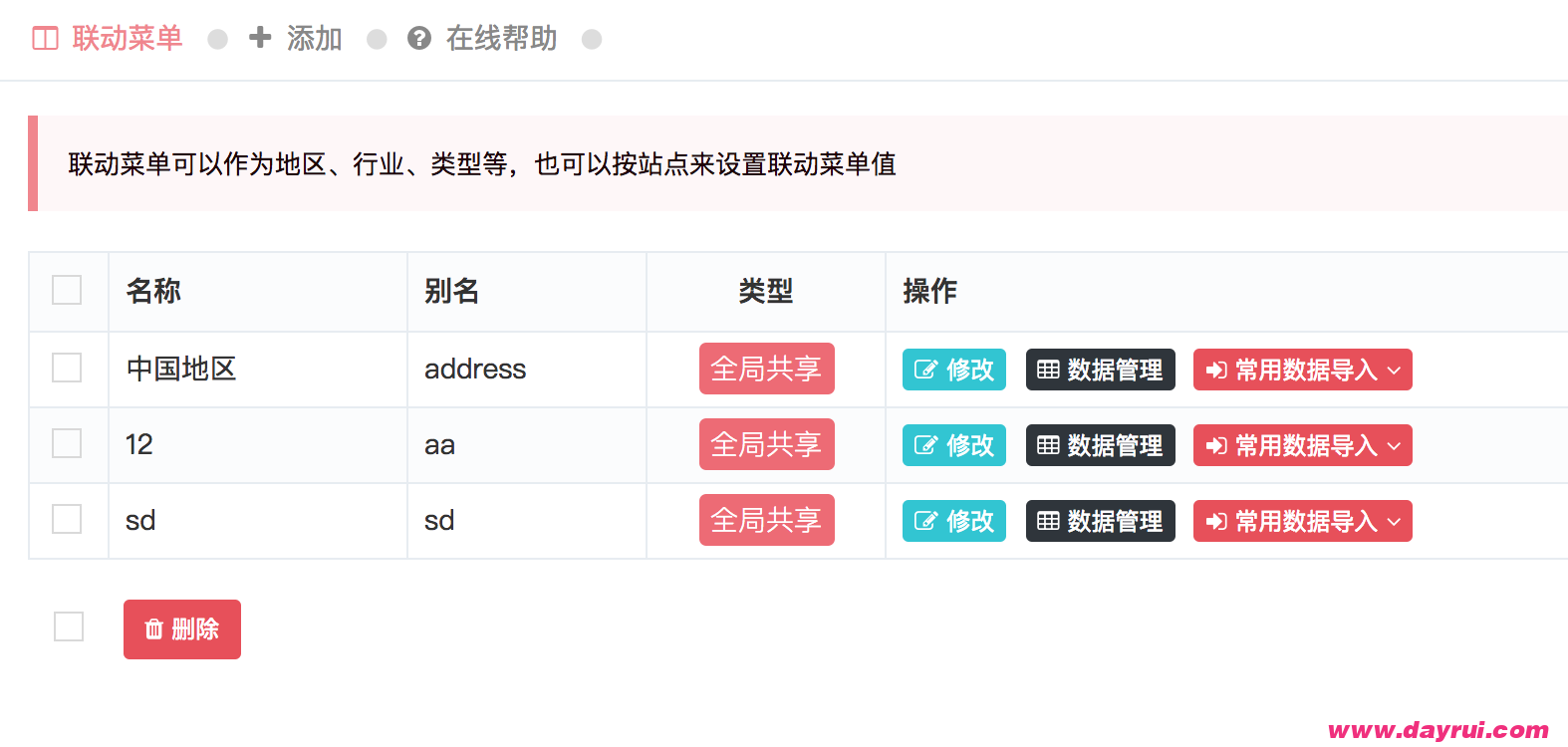Click the question mark icon beside 在线帮助

419,38
